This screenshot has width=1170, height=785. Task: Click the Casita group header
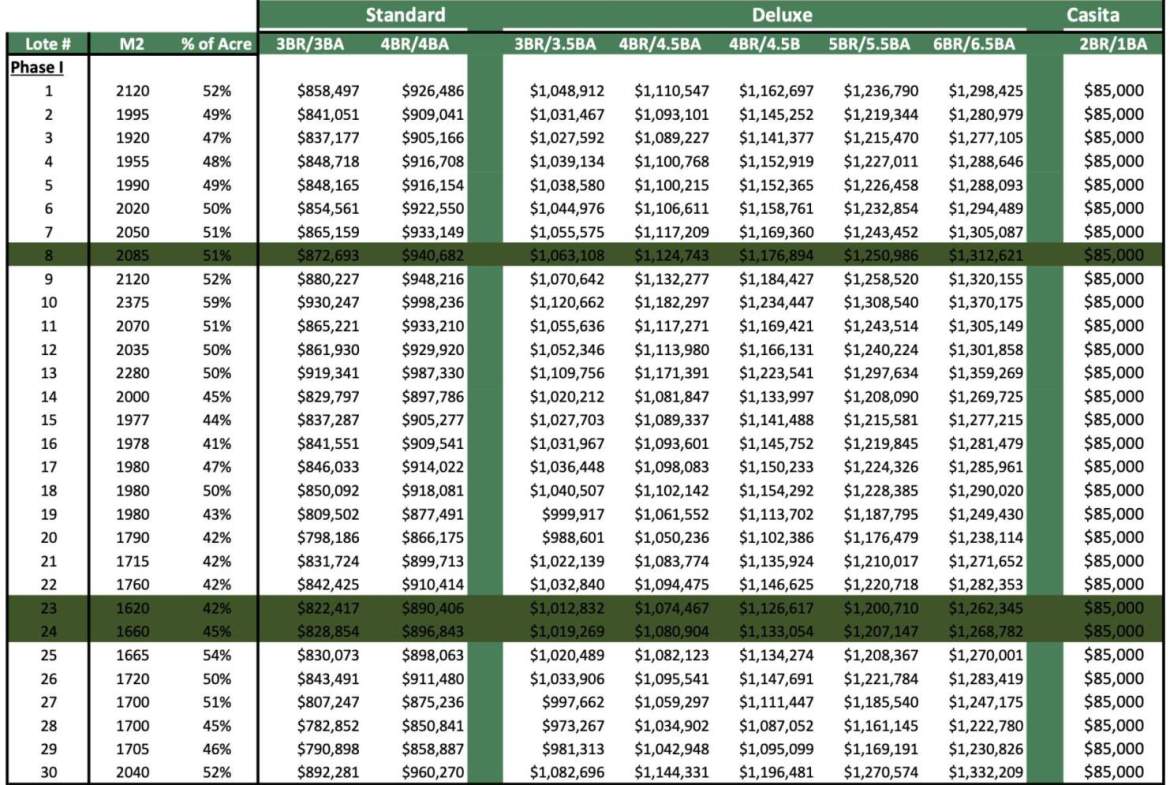1092,15
